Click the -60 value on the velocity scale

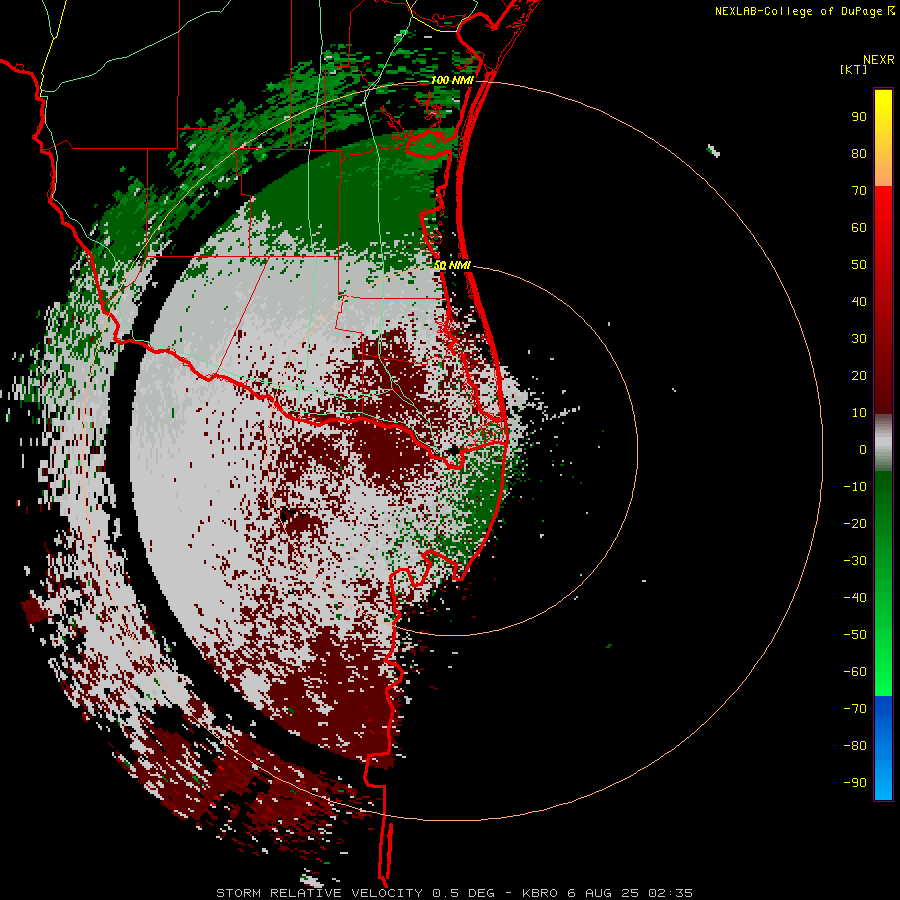(x=855, y=672)
